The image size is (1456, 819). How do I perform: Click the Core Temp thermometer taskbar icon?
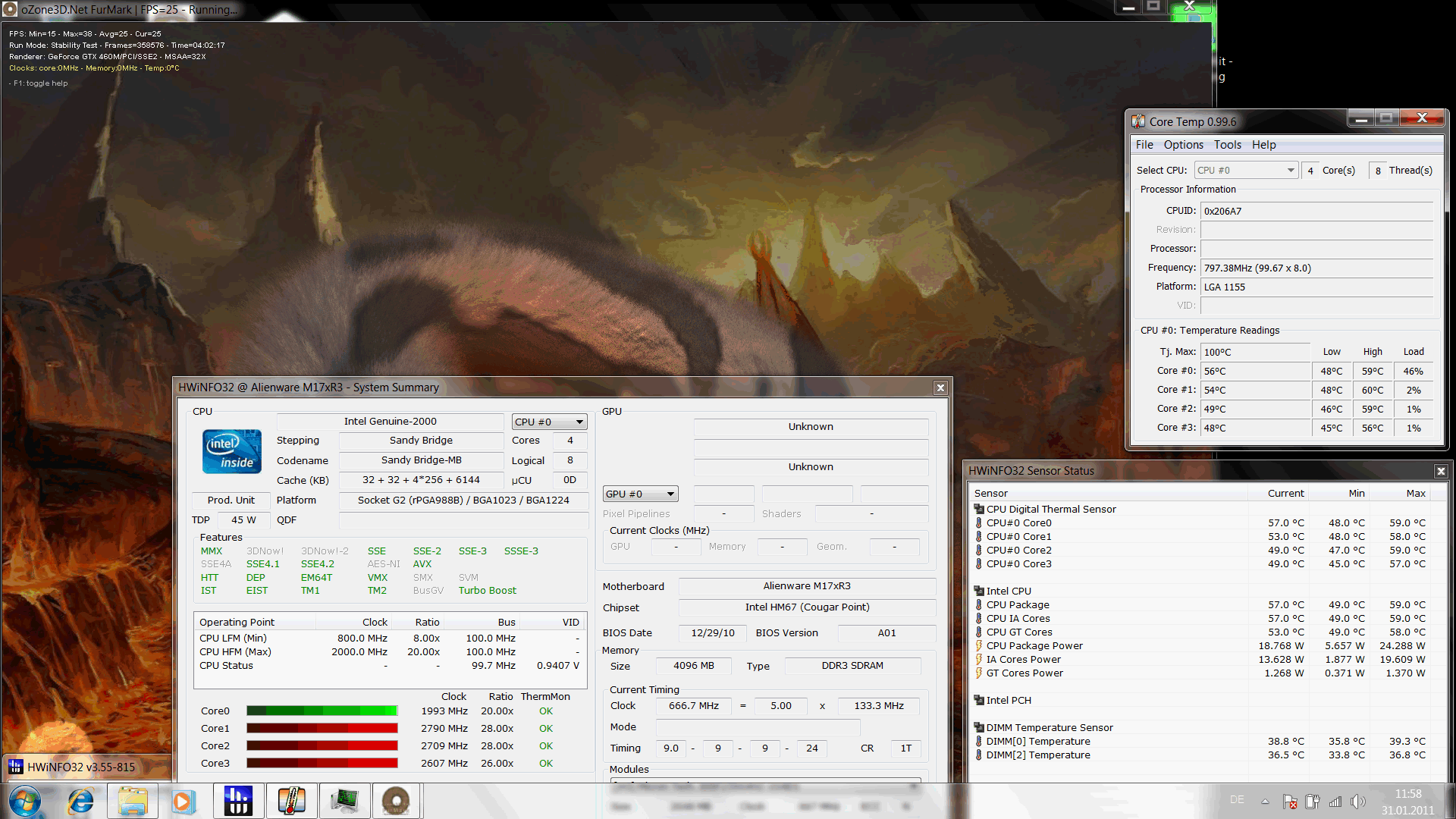tap(291, 801)
